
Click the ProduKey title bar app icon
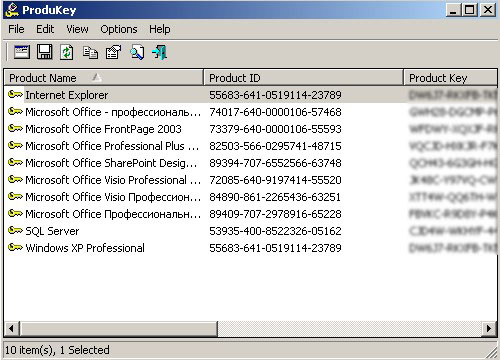pos(12,10)
